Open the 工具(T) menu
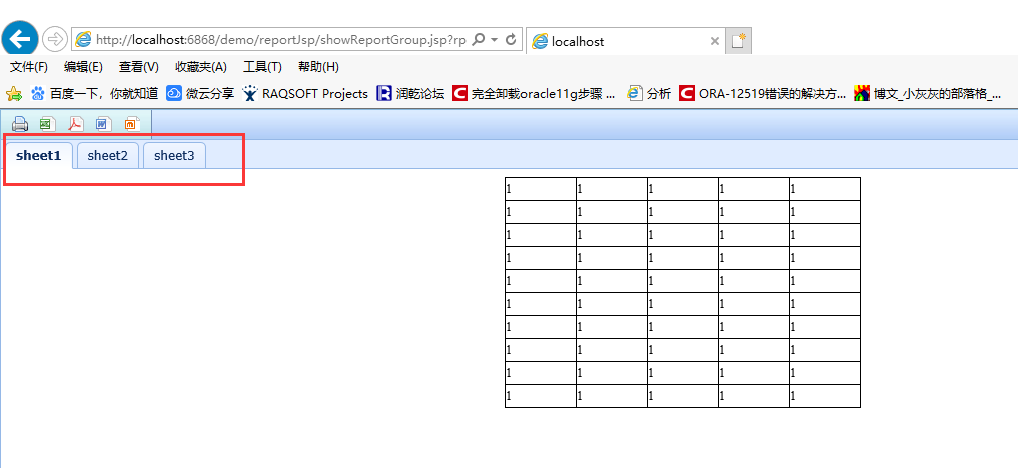 (x=262, y=67)
